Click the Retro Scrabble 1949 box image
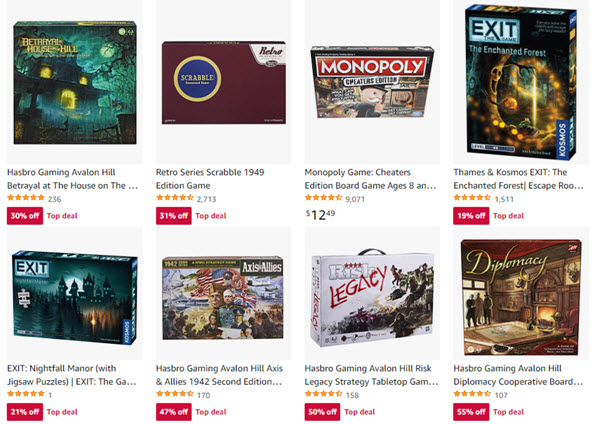 (223, 82)
